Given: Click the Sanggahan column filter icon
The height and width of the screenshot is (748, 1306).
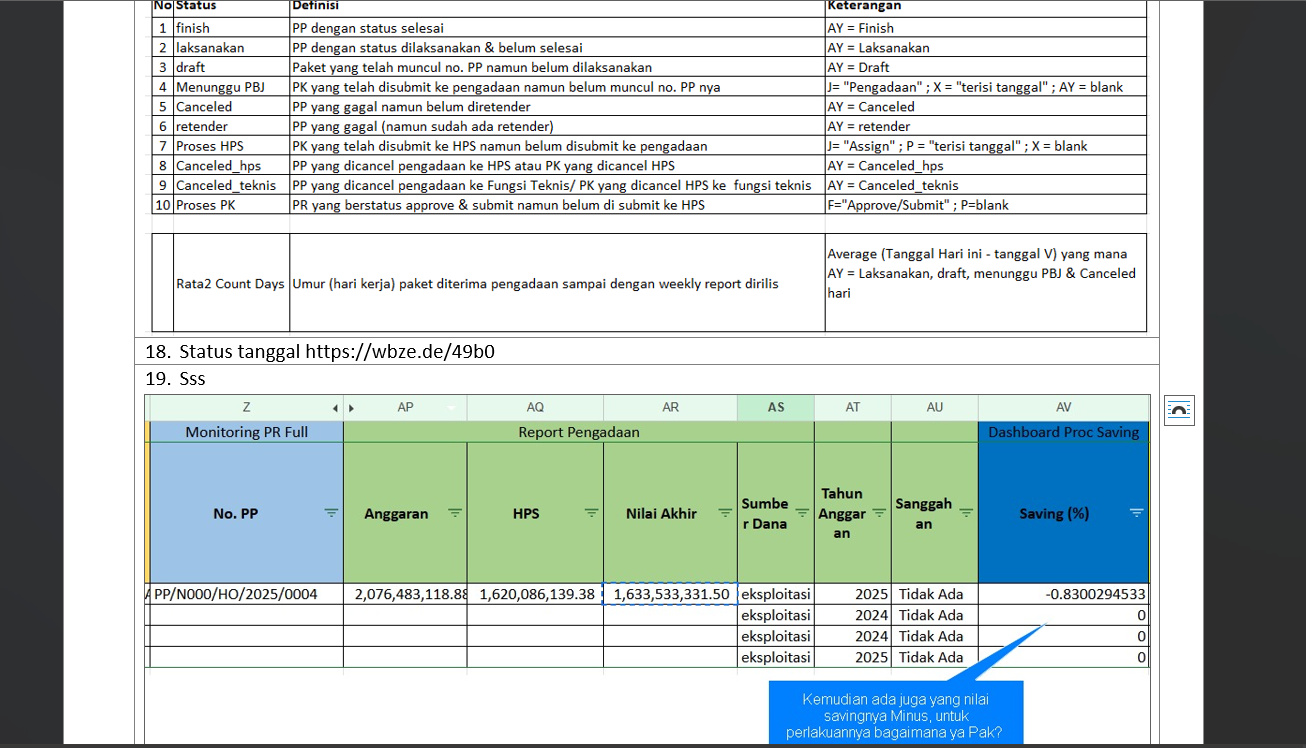Looking at the screenshot, I should coord(966,513).
